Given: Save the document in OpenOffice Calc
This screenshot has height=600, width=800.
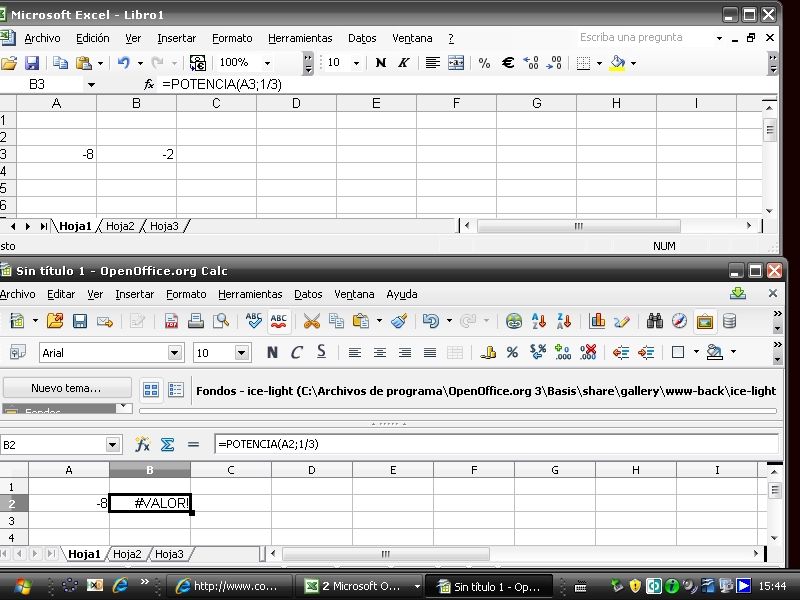Looking at the screenshot, I should click(x=80, y=321).
